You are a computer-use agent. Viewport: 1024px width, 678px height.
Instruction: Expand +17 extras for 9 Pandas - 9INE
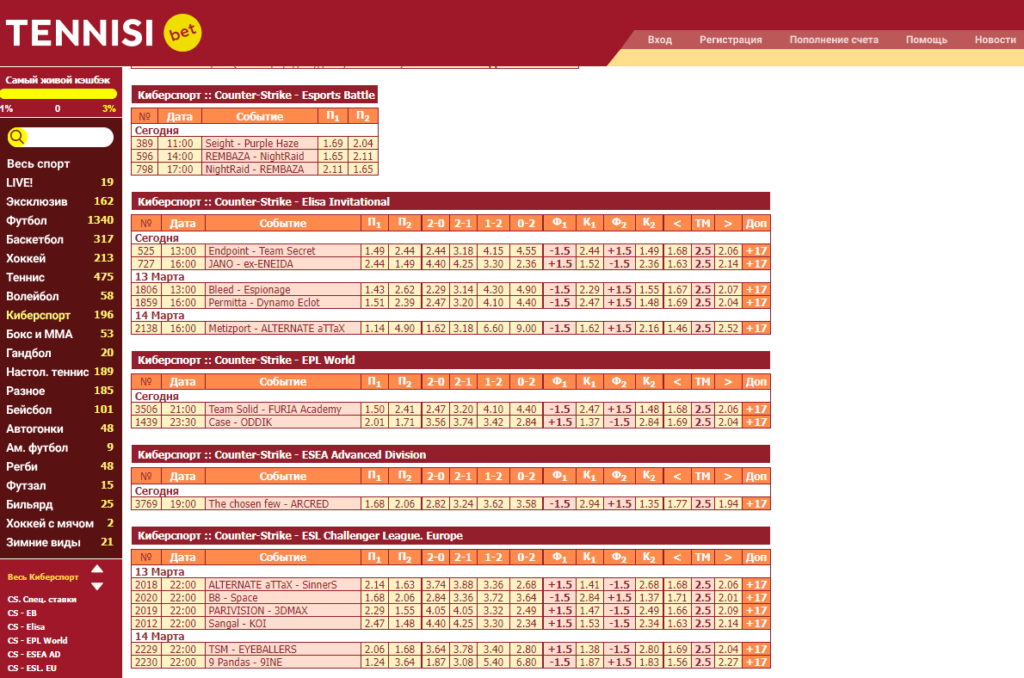pos(756,662)
